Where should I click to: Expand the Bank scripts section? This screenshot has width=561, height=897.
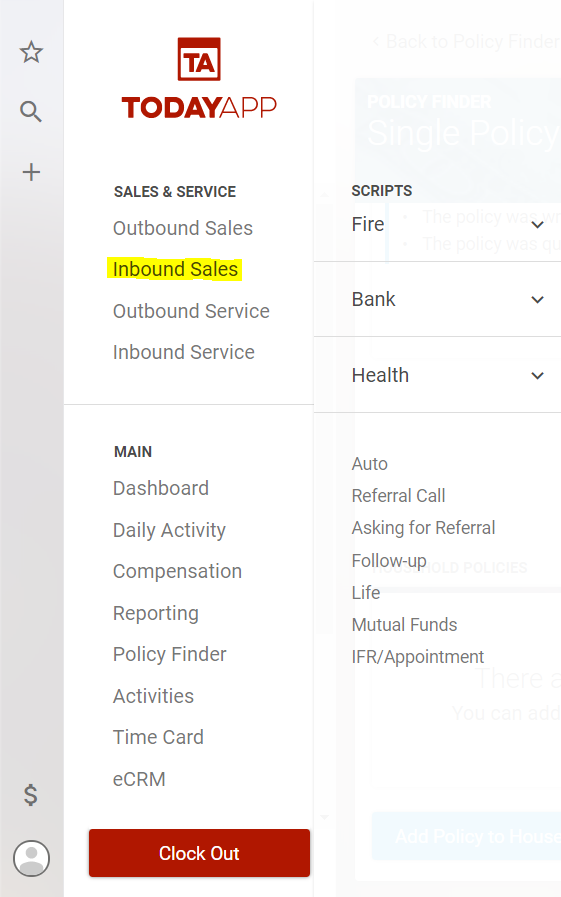[x=437, y=299]
